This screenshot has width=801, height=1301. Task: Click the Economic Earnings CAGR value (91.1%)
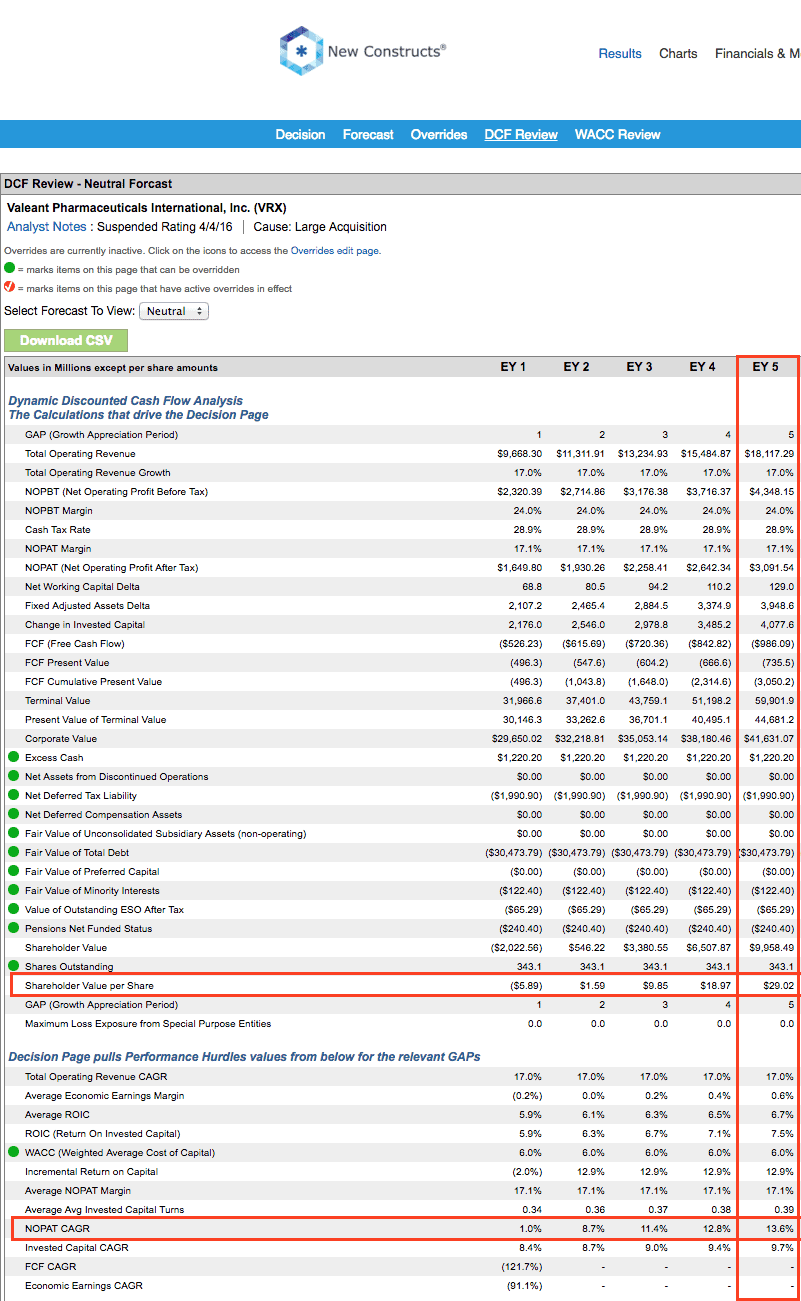(x=523, y=1285)
